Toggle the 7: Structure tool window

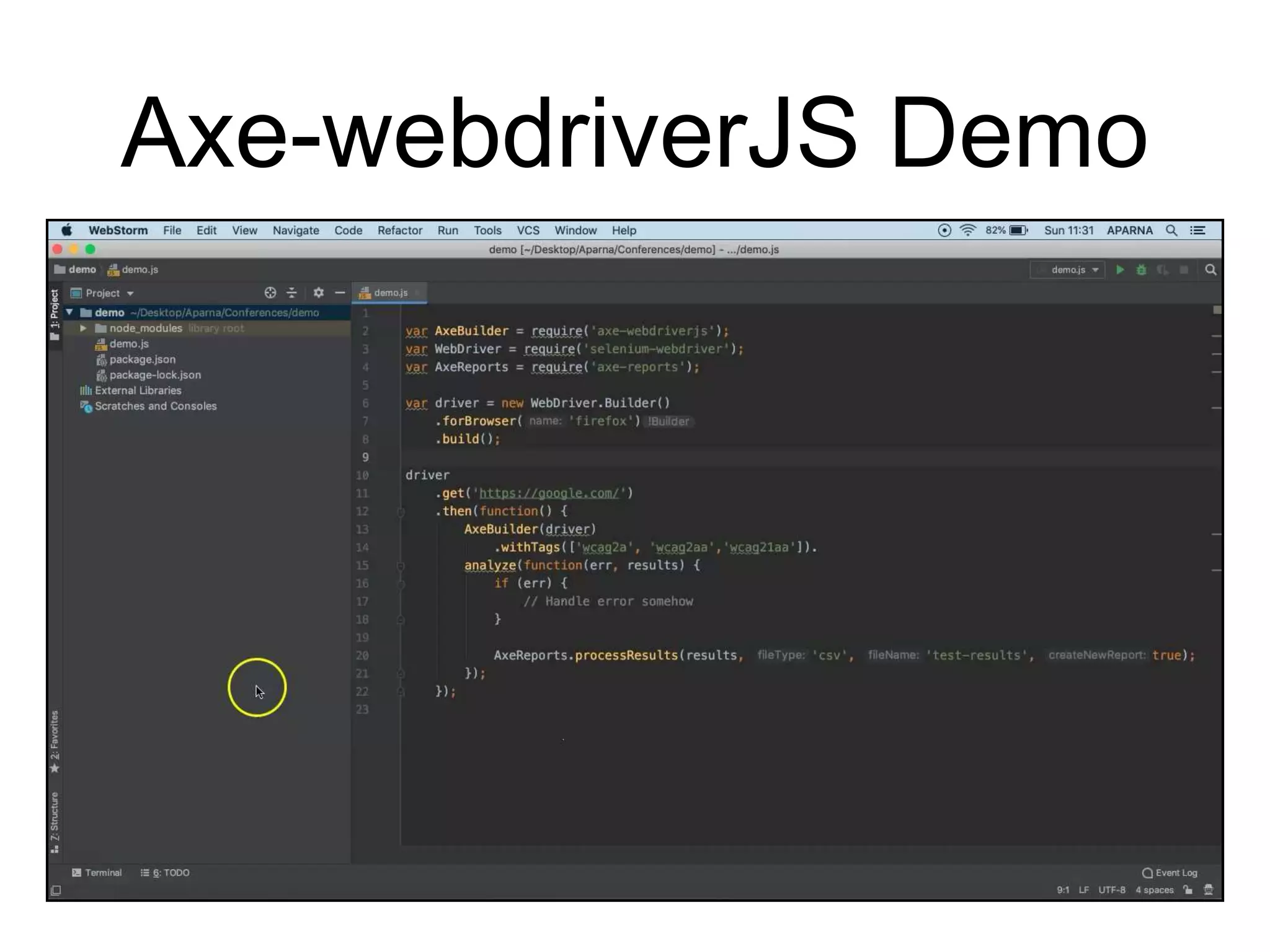(55, 822)
